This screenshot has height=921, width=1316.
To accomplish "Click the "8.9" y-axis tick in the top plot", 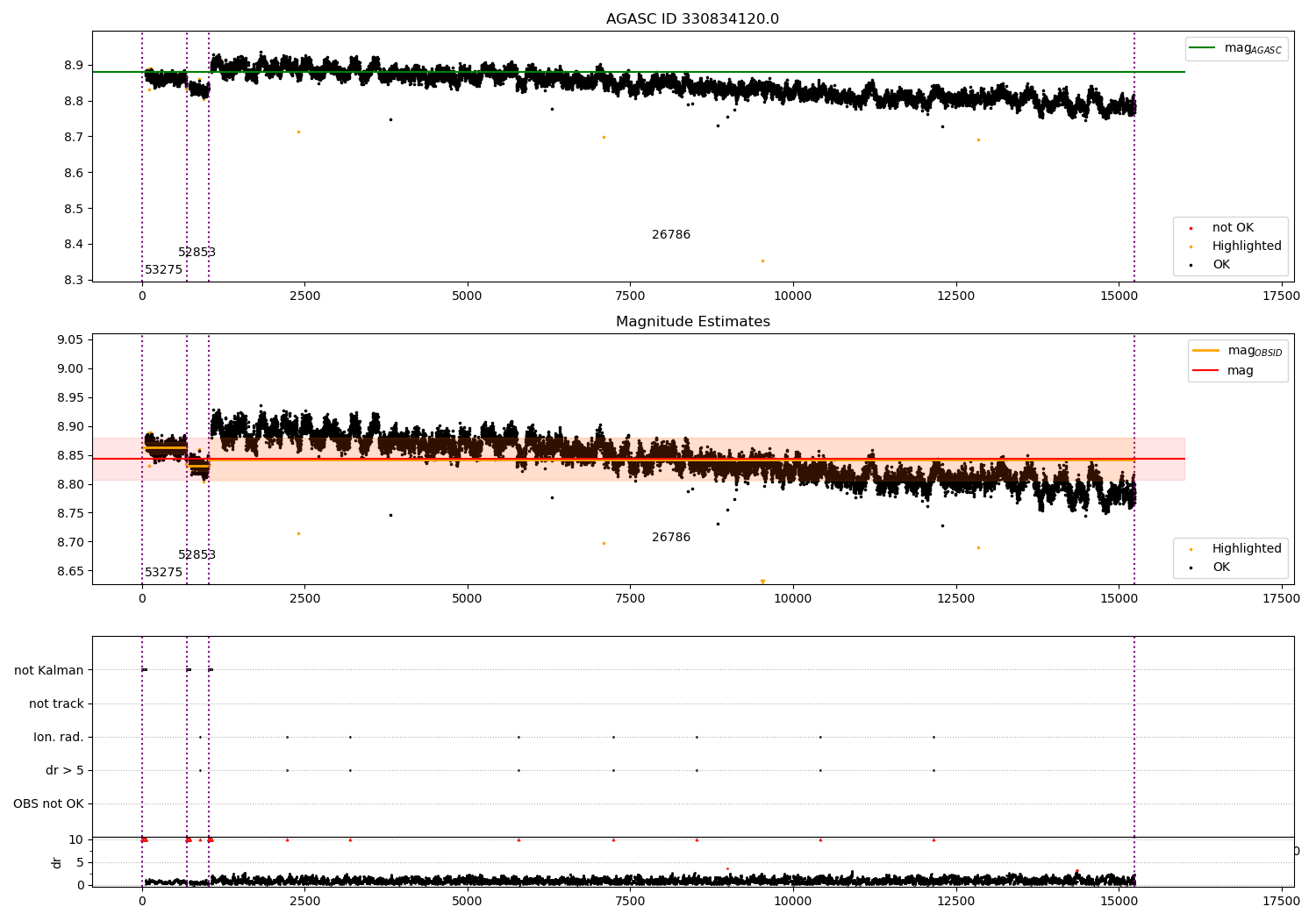I will tap(74, 66).
